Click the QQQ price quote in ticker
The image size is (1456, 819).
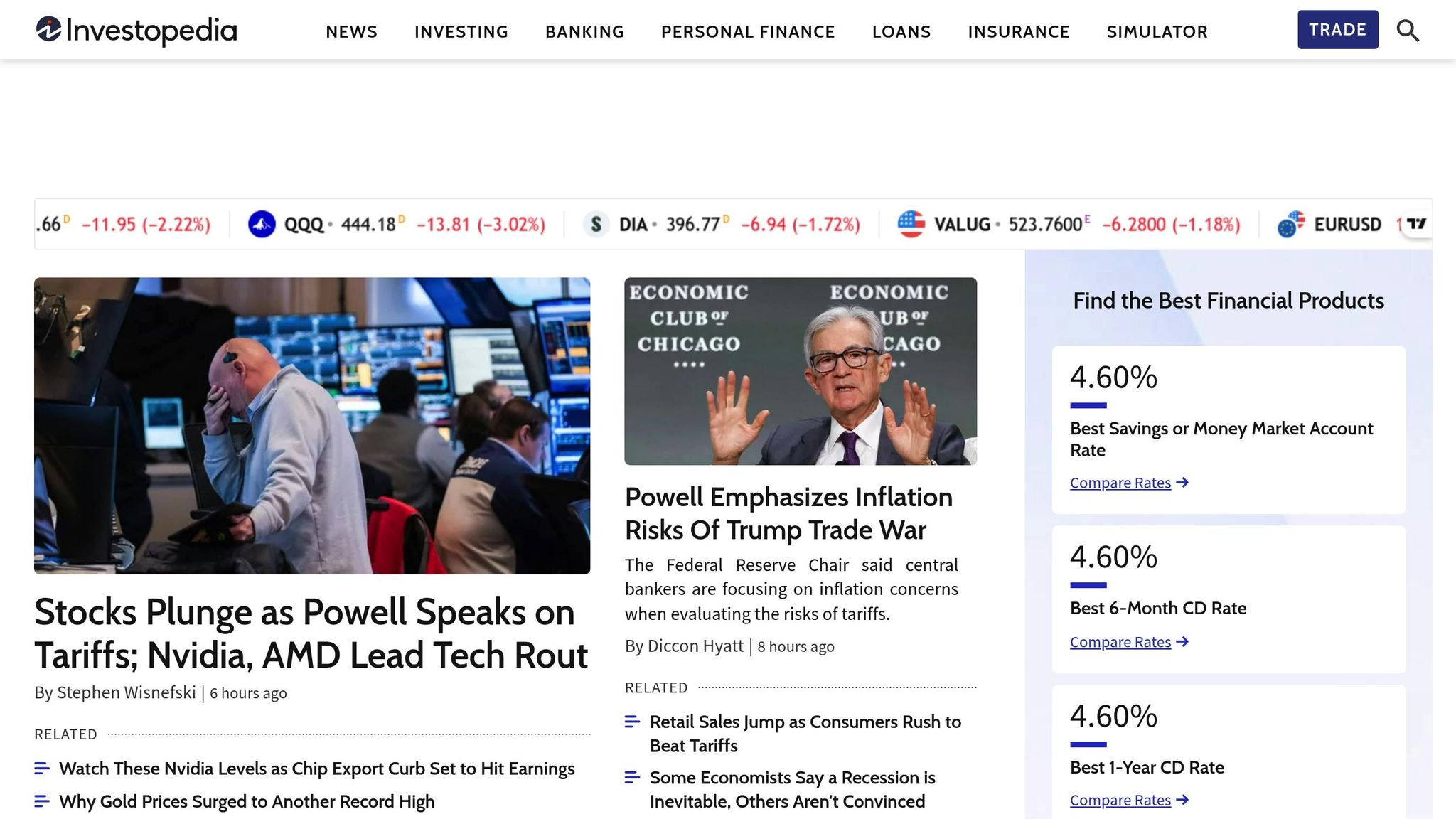(368, 223)
